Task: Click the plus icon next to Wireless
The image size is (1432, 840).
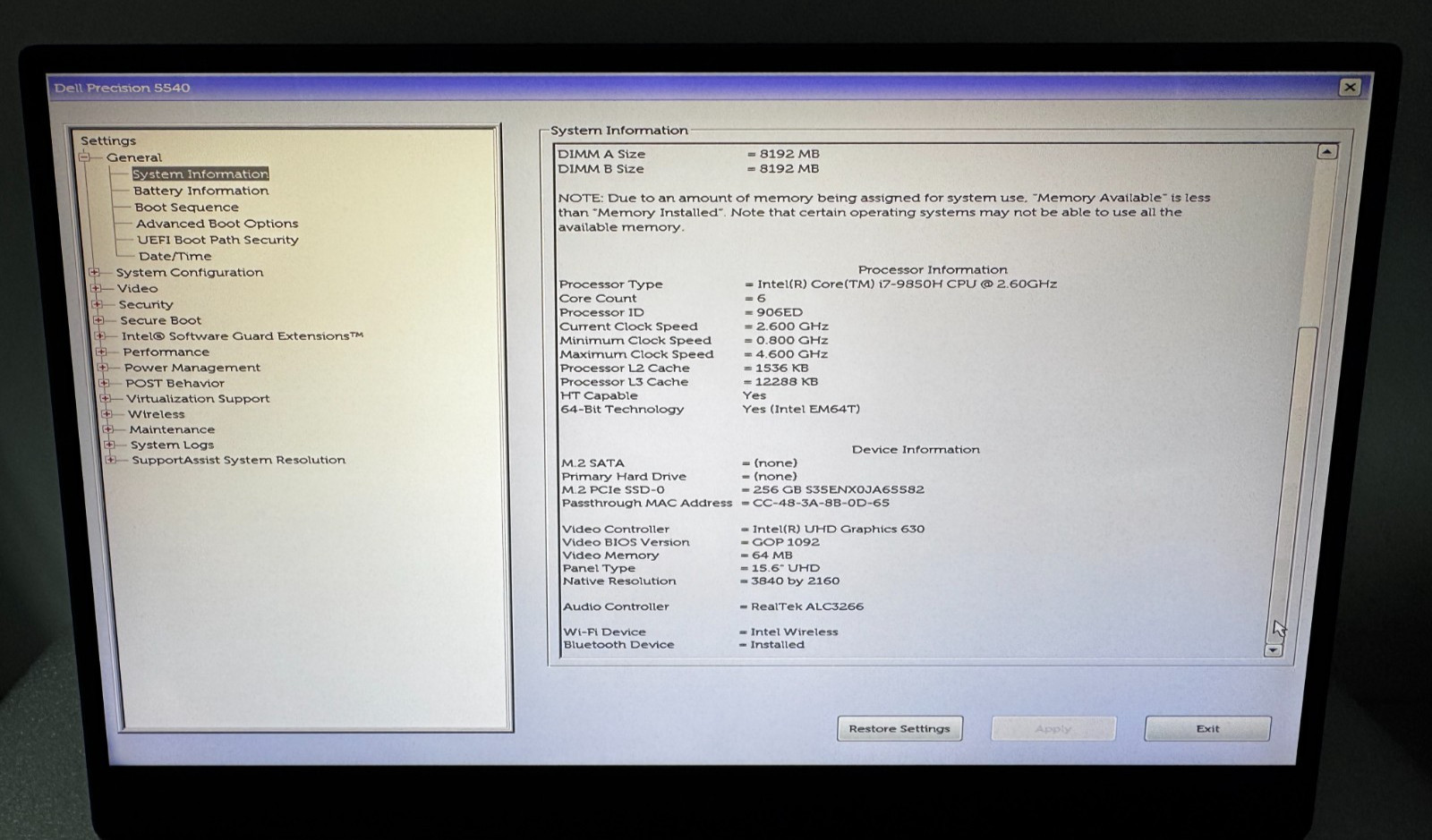Action: pos(107,414)
